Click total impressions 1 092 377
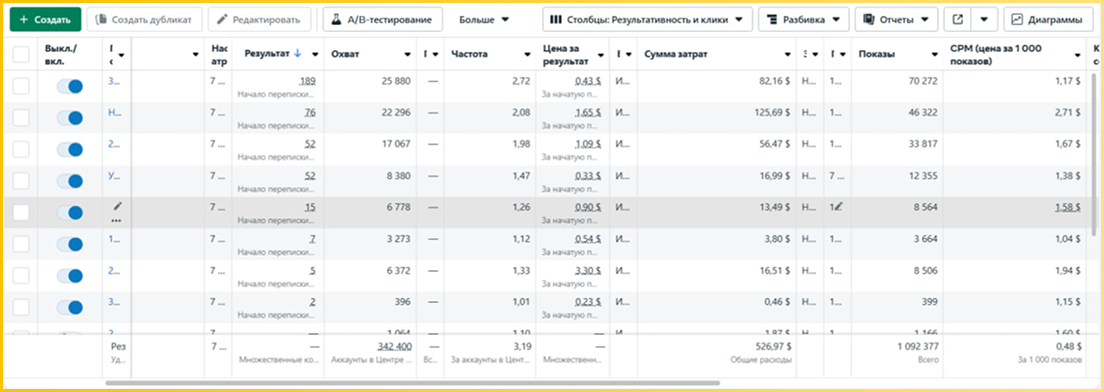The height and width of the screenshot is (392, 1104). (x=918, y=347)
